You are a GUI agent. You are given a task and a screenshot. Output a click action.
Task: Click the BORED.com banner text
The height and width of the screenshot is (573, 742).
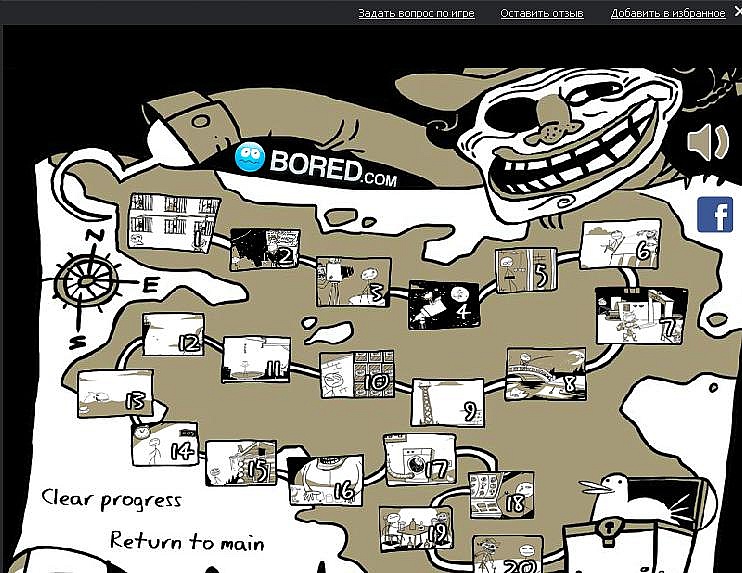click(333, 168)
